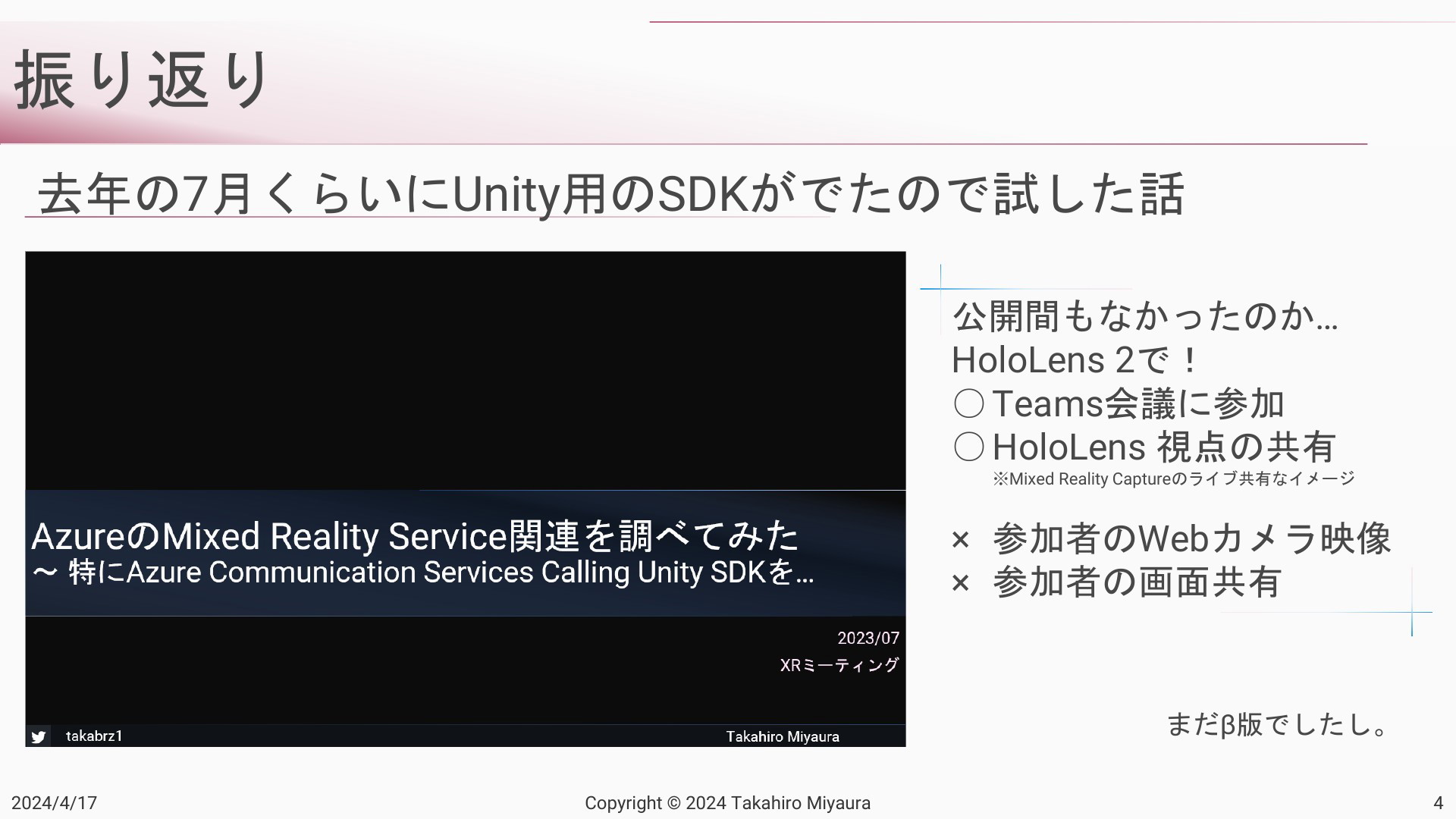Image resolution: width=1456 pixels, height=819 pixels.
Task: Click the slide title 振り返り
Action: (x=142, y=80)
